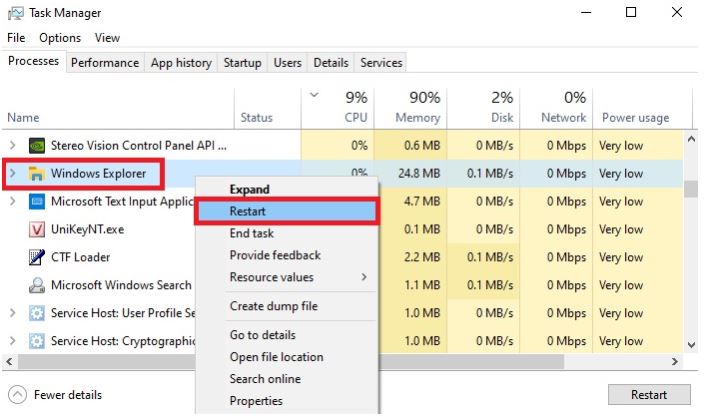Click the Service Host: User Profile gear icon
The height and width of the screenshot is (416, 709).
37,313
